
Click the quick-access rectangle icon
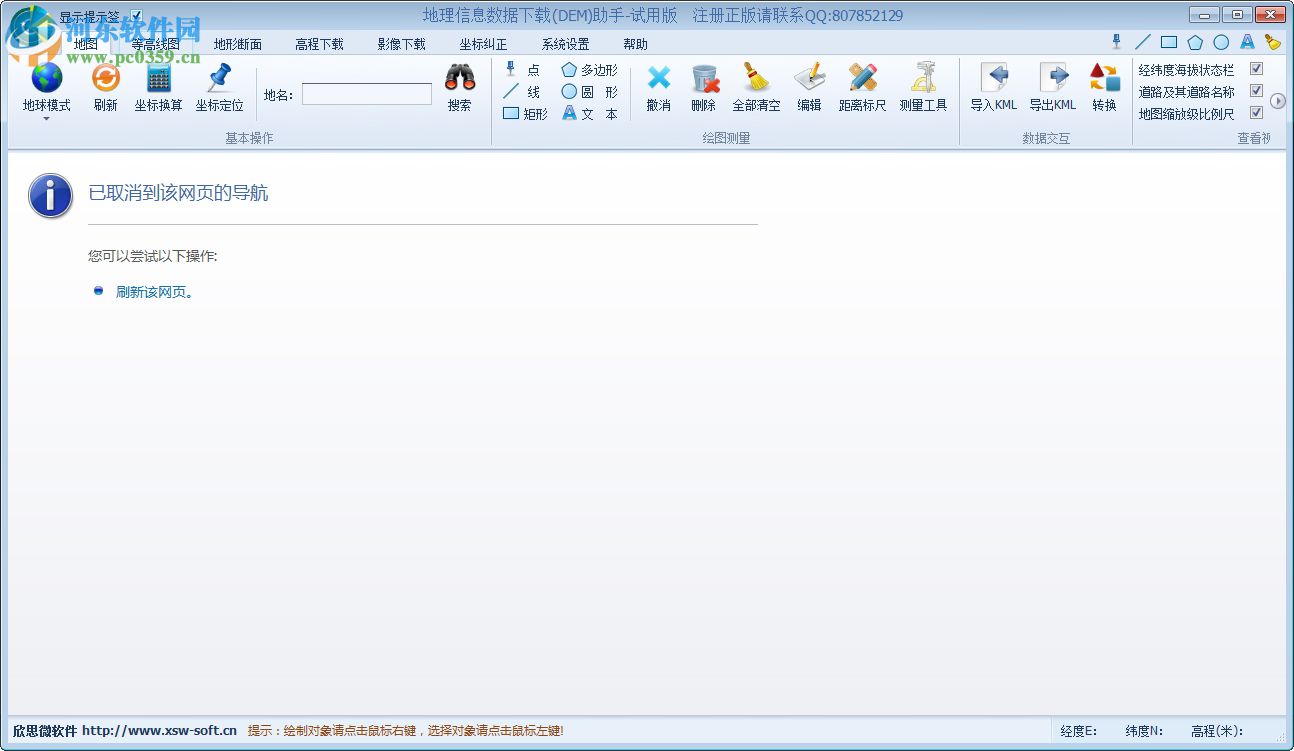(x=1169, y=42)
